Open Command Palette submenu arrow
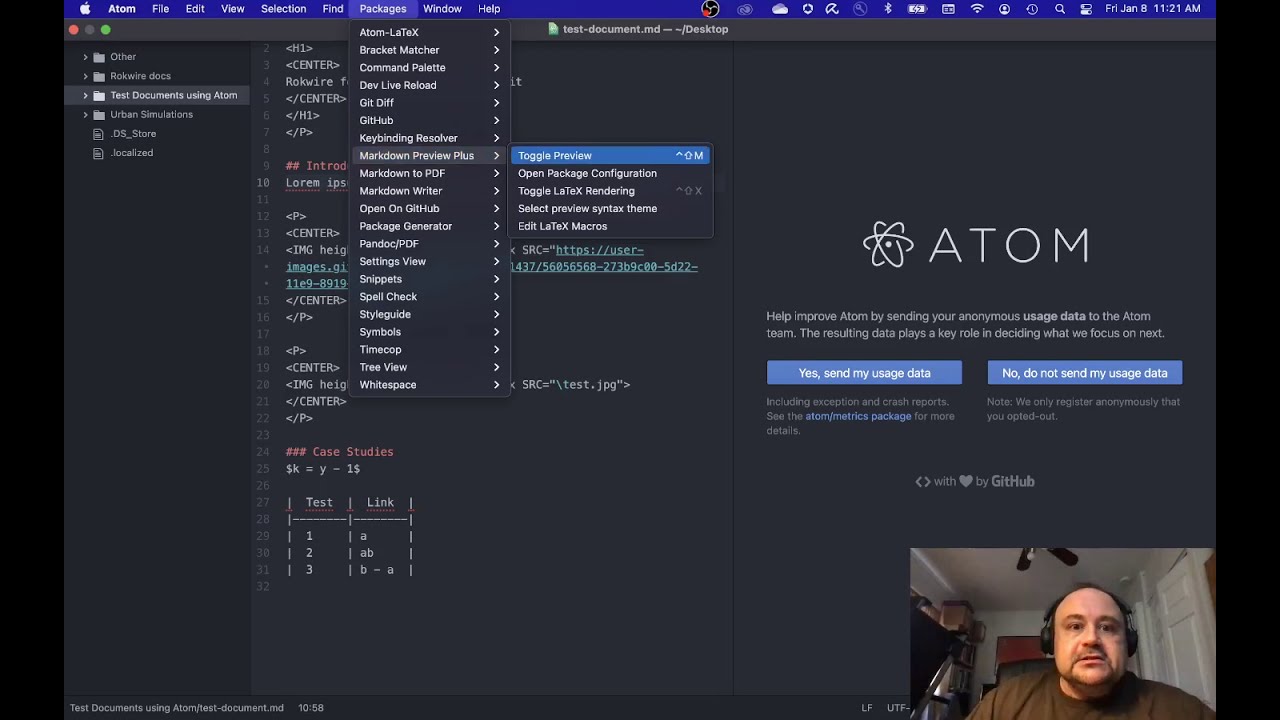The image size is (1280, 720). tap(496, 67)
